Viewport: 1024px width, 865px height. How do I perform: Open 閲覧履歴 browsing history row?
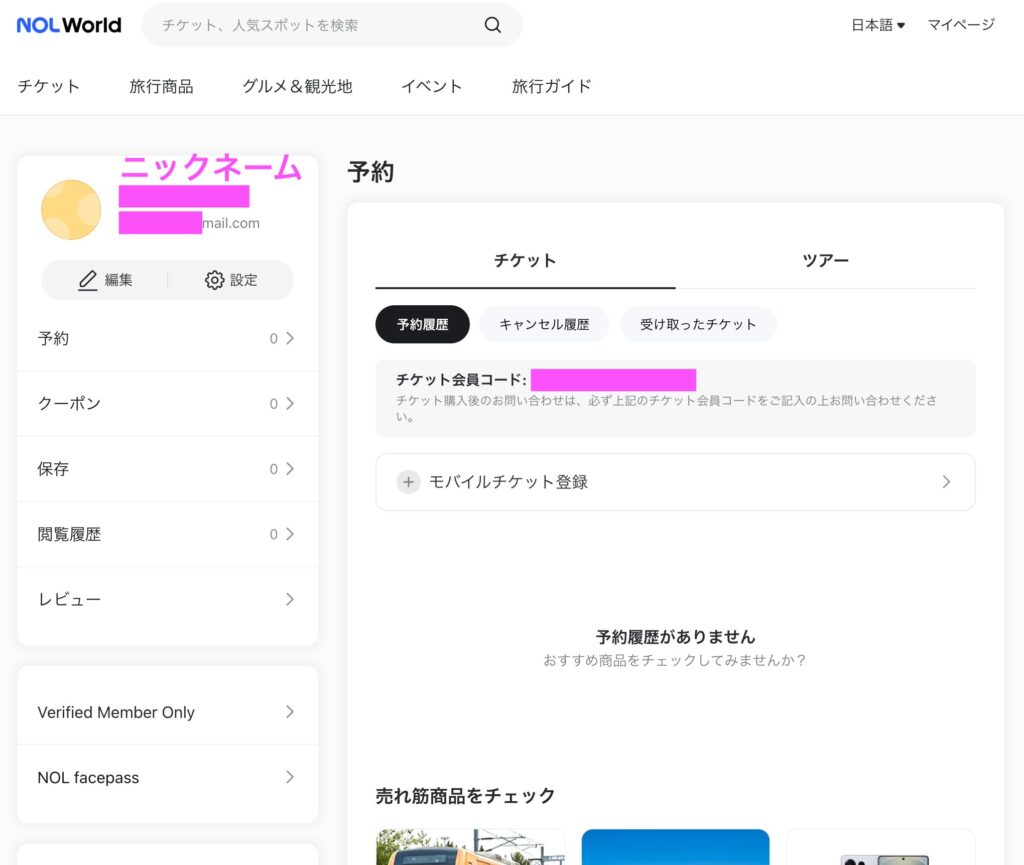coord(167,534)
